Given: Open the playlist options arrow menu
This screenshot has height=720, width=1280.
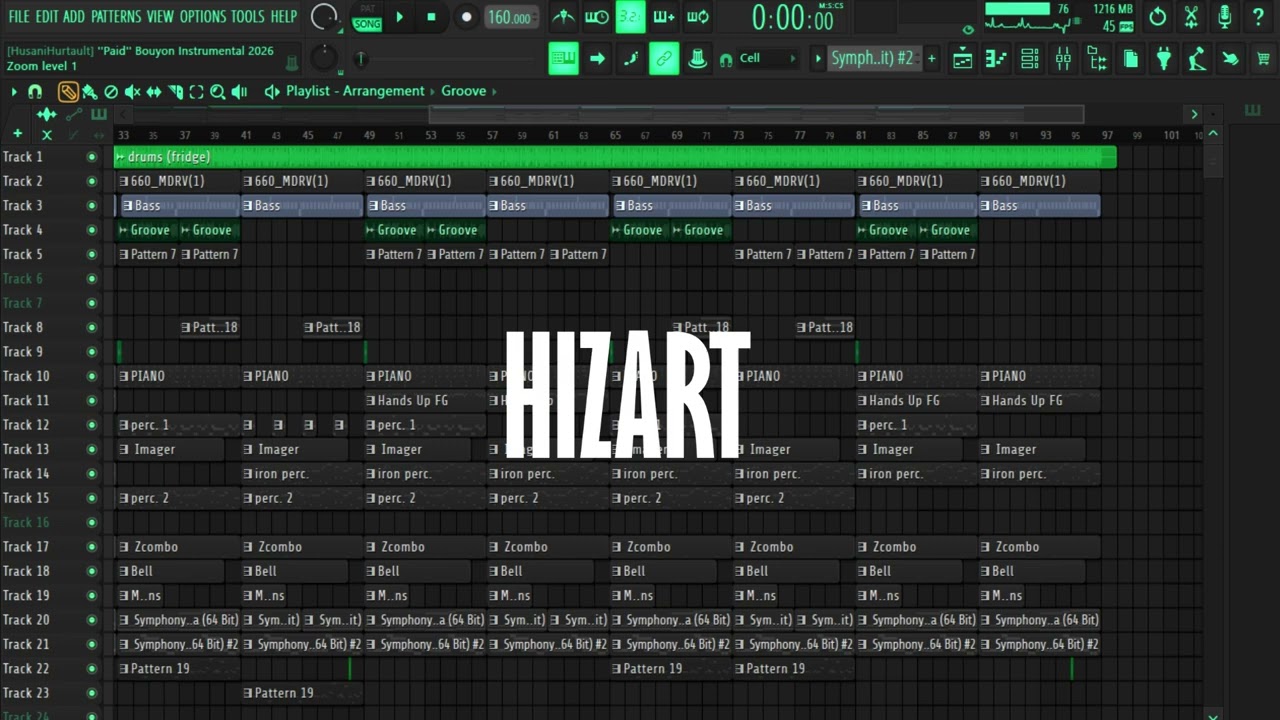Looking at the screenshot, I should pos(14,92).
